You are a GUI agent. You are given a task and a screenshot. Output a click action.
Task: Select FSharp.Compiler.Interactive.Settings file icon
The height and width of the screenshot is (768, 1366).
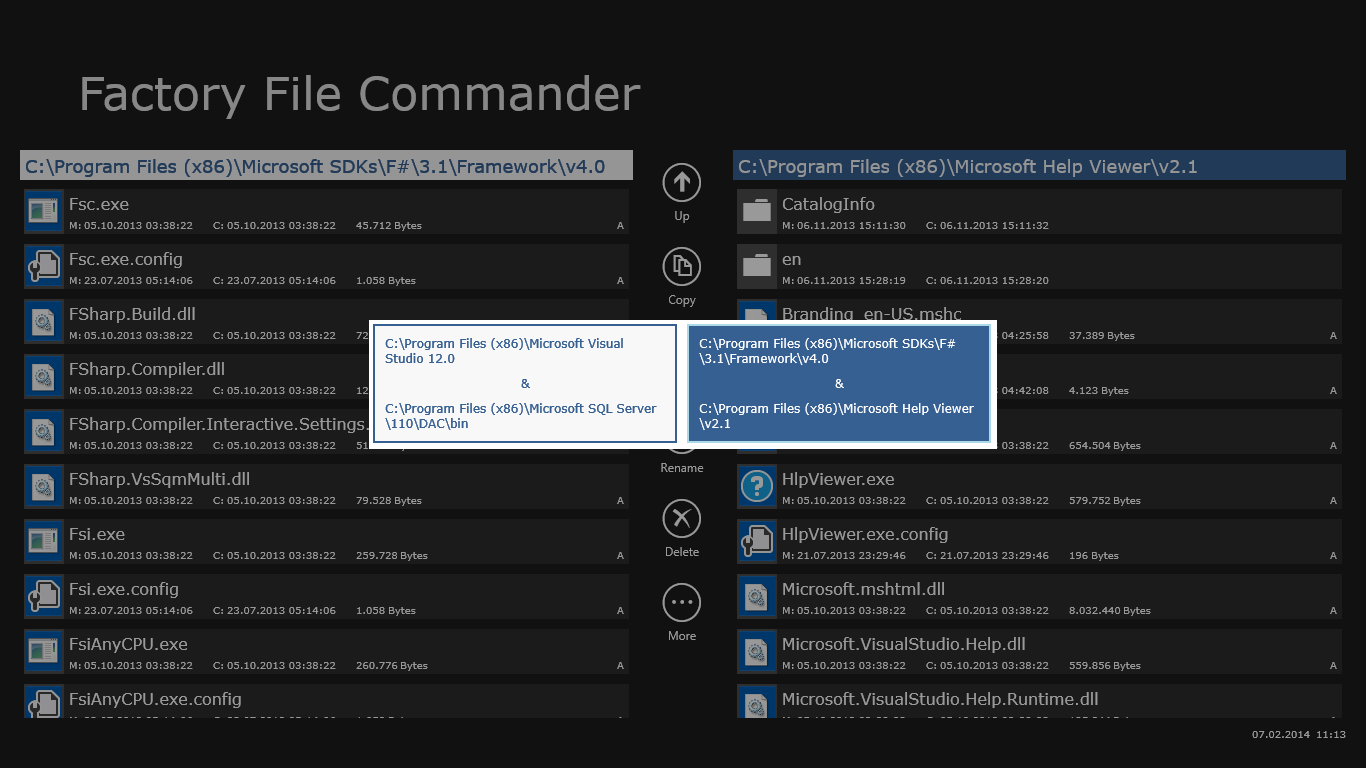(x=43, y=430)
